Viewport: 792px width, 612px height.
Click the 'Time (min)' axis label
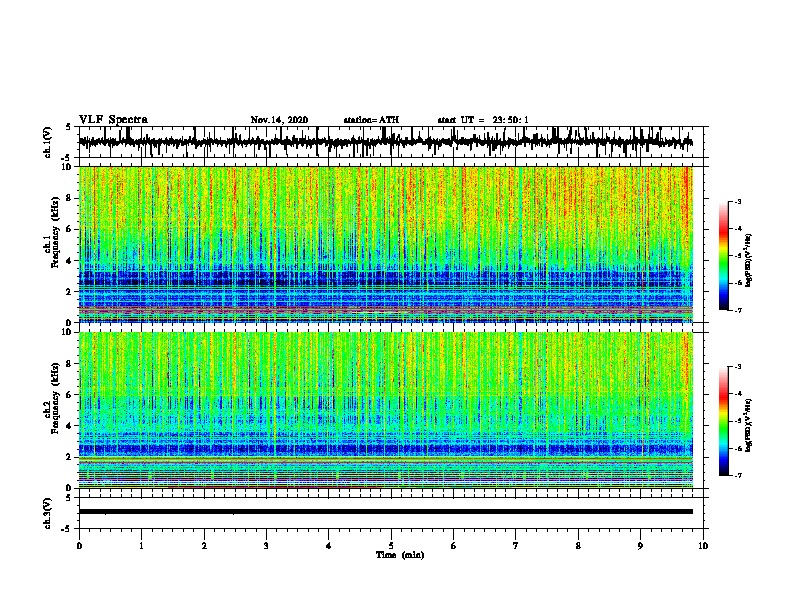tap(400, 555)
